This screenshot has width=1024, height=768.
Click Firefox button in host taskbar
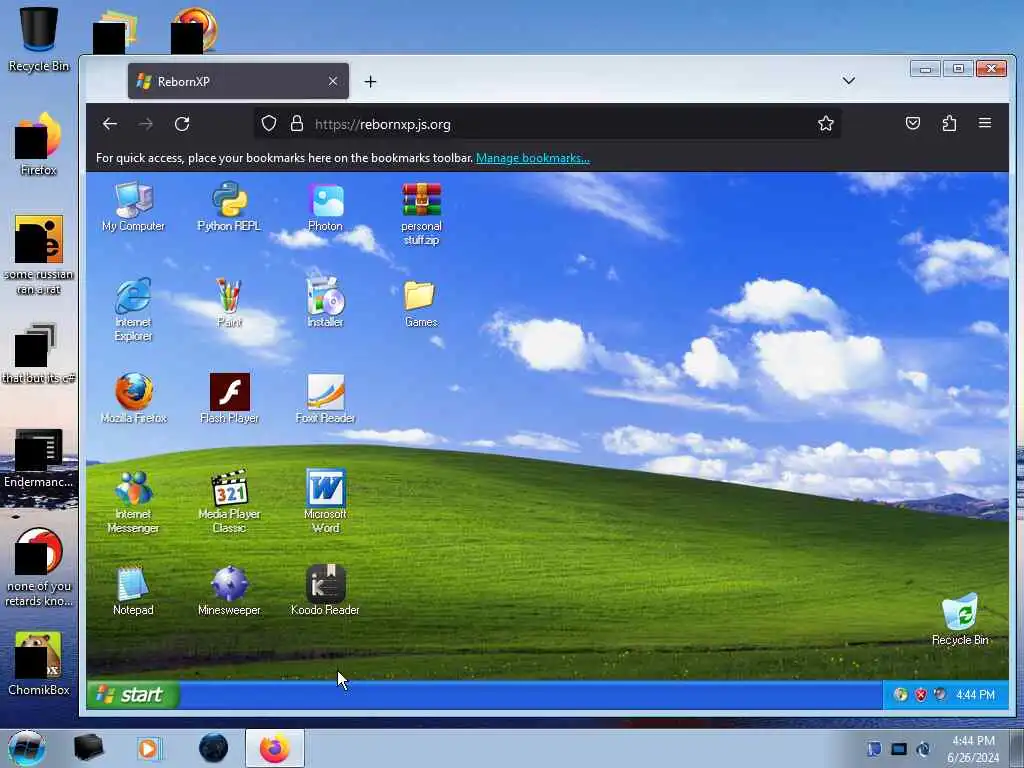[275, 748]
